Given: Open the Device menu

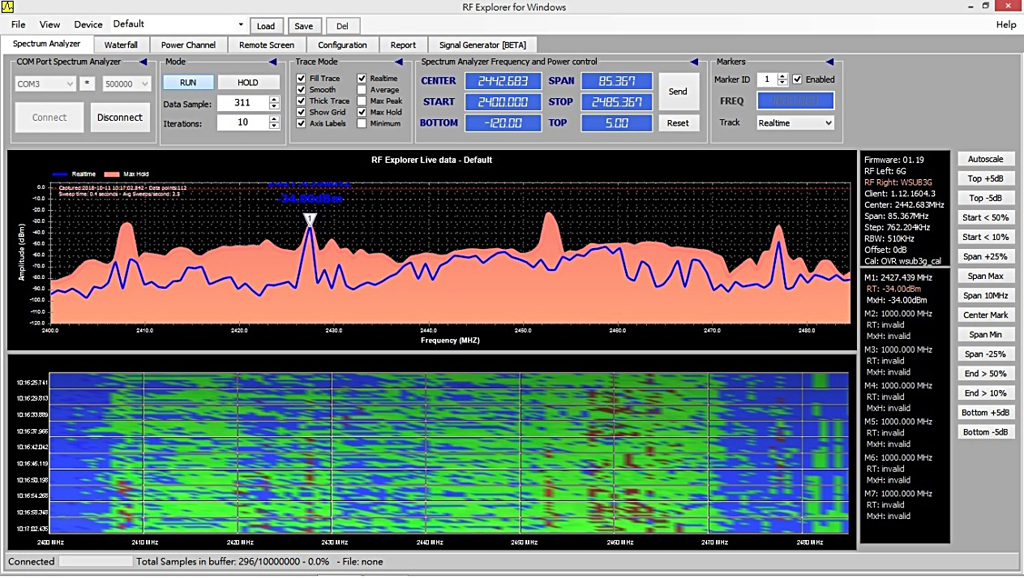Looking at the screenshot, I should [88, 24].
